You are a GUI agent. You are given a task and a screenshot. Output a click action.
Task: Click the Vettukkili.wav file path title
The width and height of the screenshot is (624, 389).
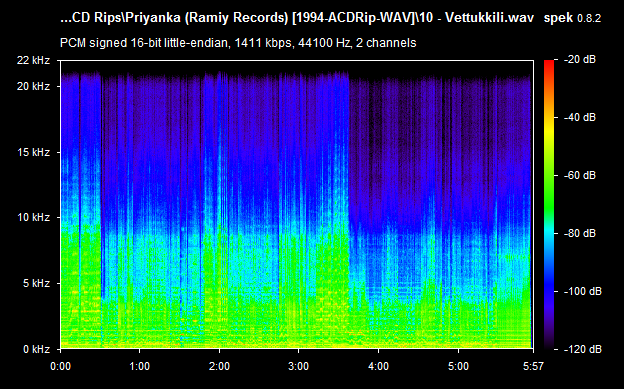(x=297, y=18)
